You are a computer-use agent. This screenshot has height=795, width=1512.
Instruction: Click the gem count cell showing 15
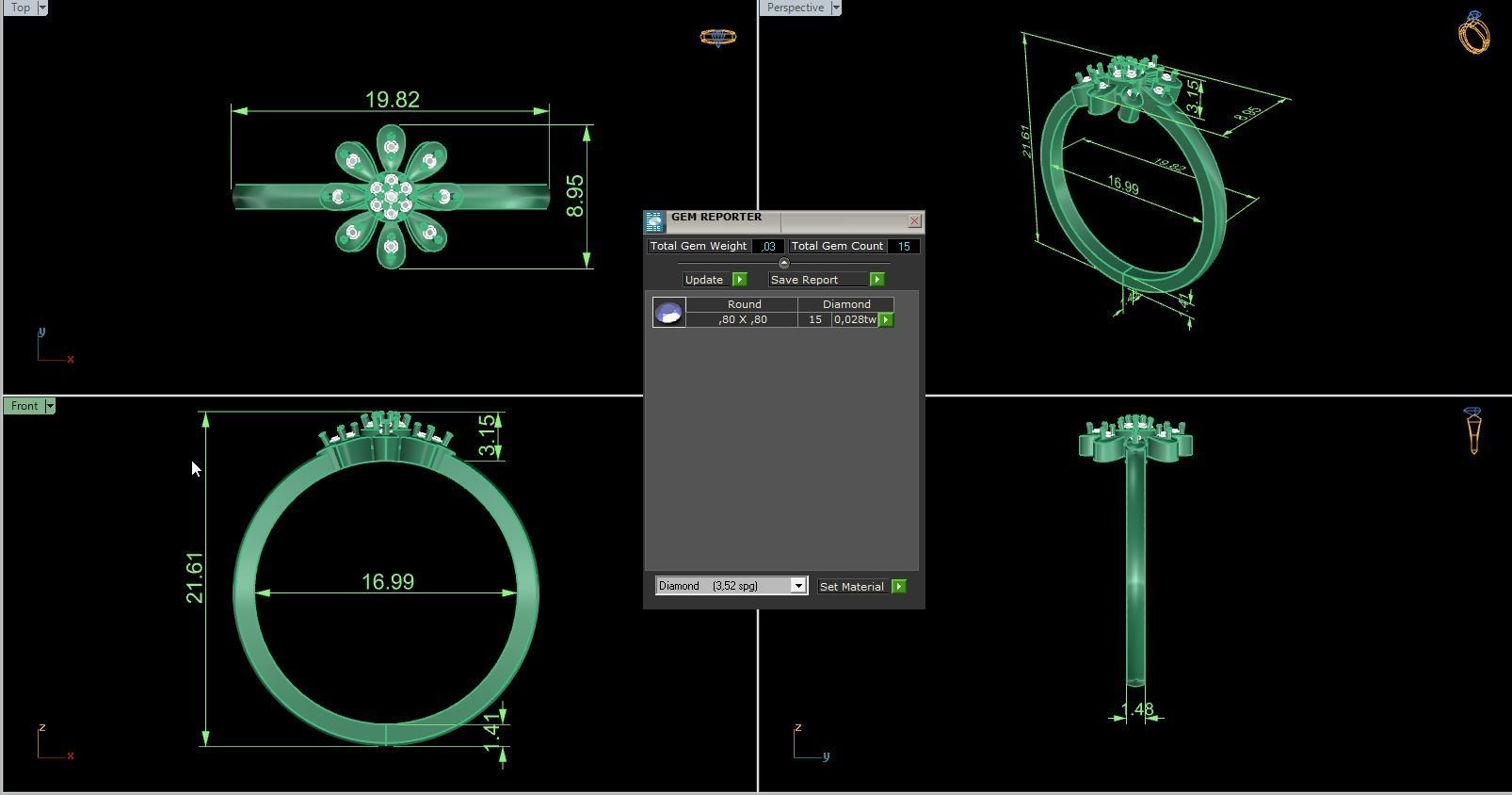pos(815,320)
